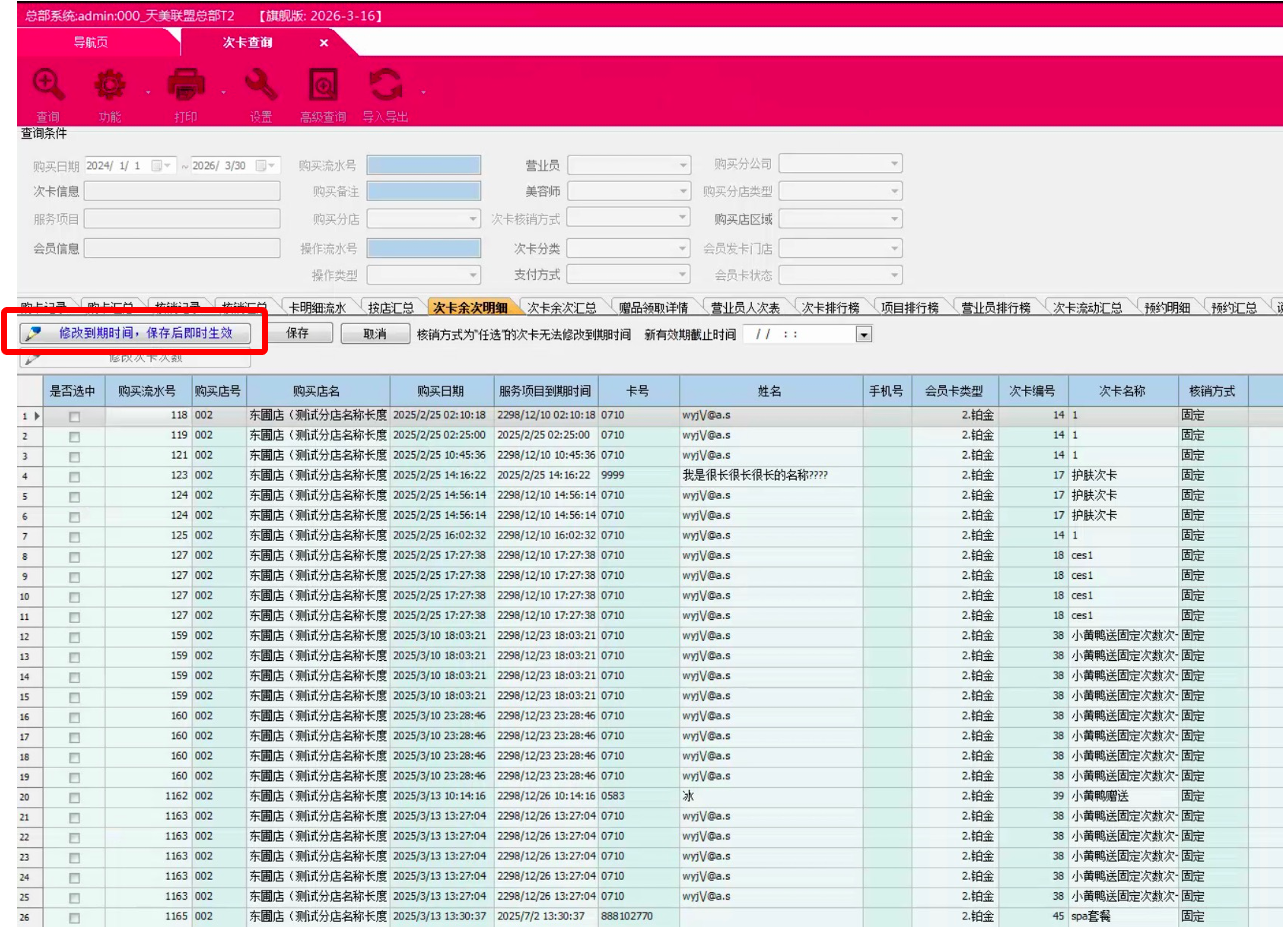Click the 高级查询 icon
Image resolution: width=1284 pixels, height=928 pixels.
coord(323,86)
